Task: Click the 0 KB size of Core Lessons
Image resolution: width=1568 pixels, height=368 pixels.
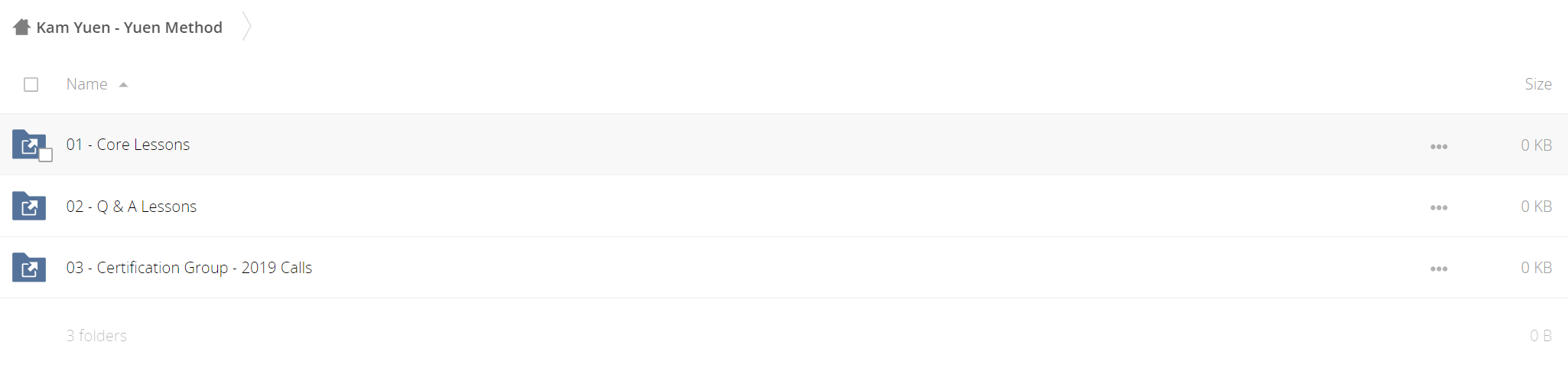Action: [1536, 145]
